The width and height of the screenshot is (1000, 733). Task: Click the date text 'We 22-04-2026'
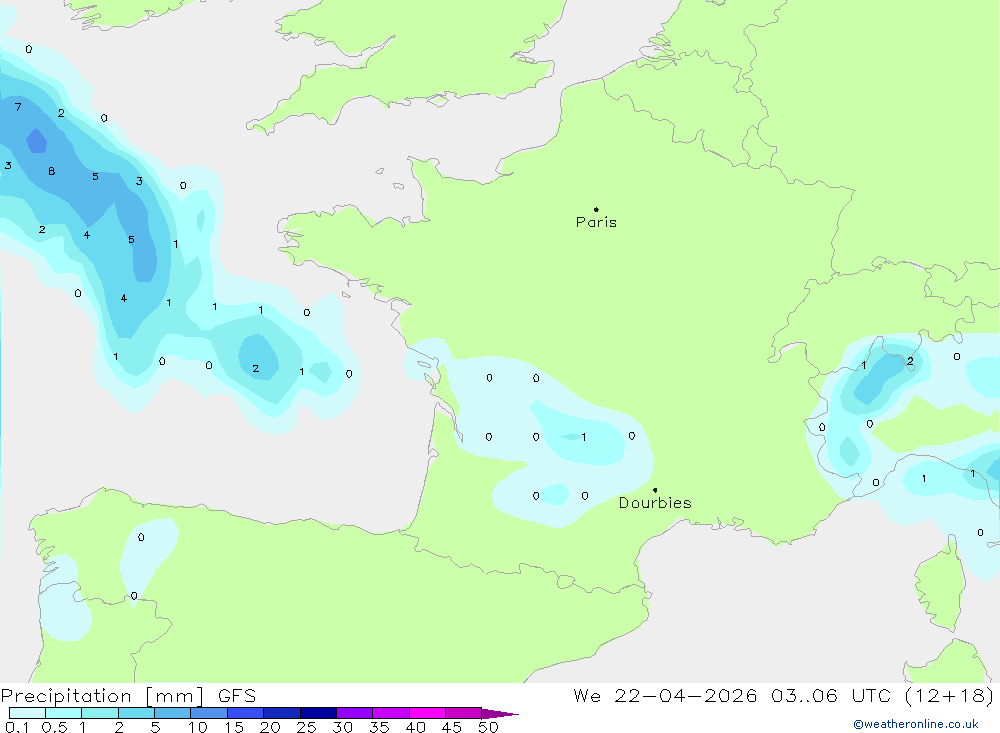click(x=665, y=695)
